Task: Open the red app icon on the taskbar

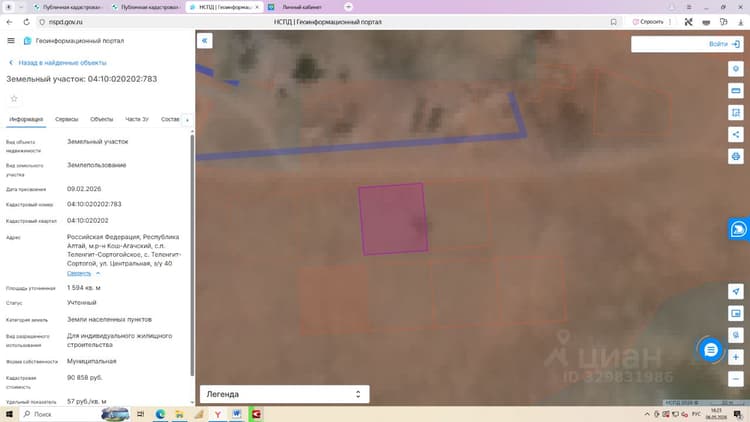Action: (256, 414)
